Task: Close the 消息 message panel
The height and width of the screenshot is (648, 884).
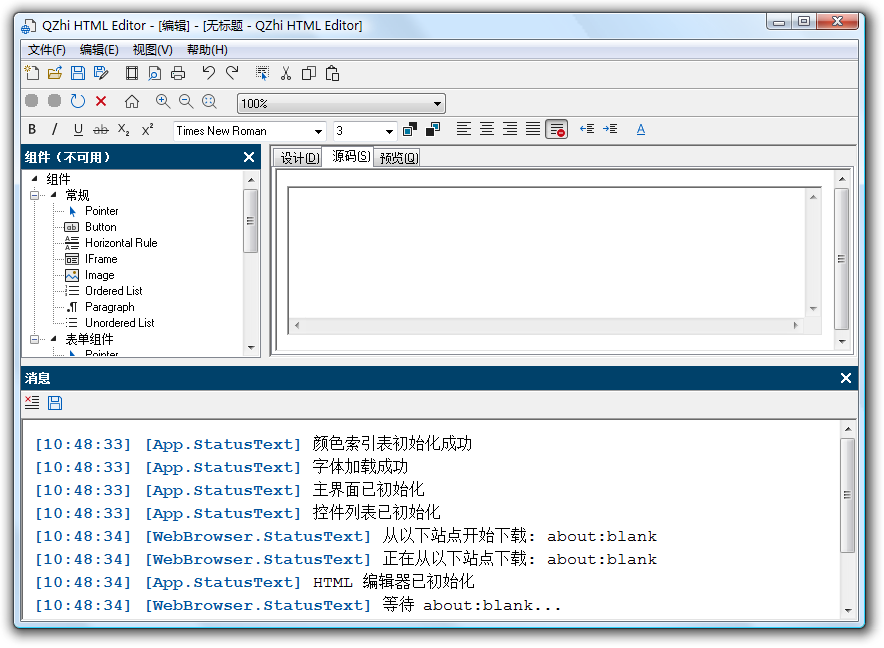Action: (846, 378)
